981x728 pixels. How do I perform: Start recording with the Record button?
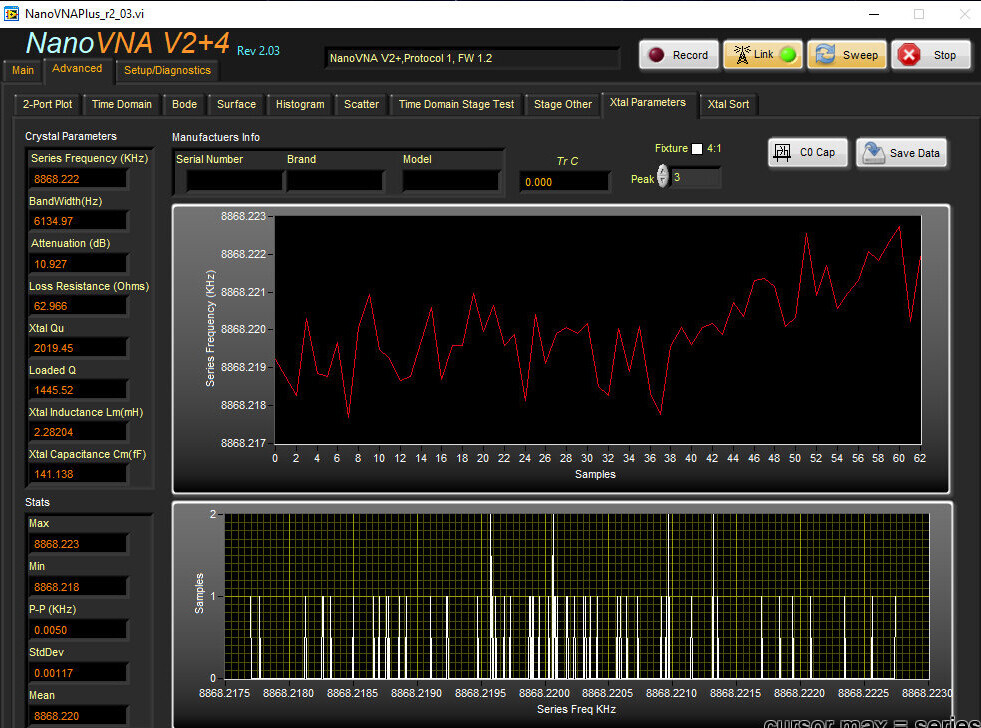tap(679, 55)
